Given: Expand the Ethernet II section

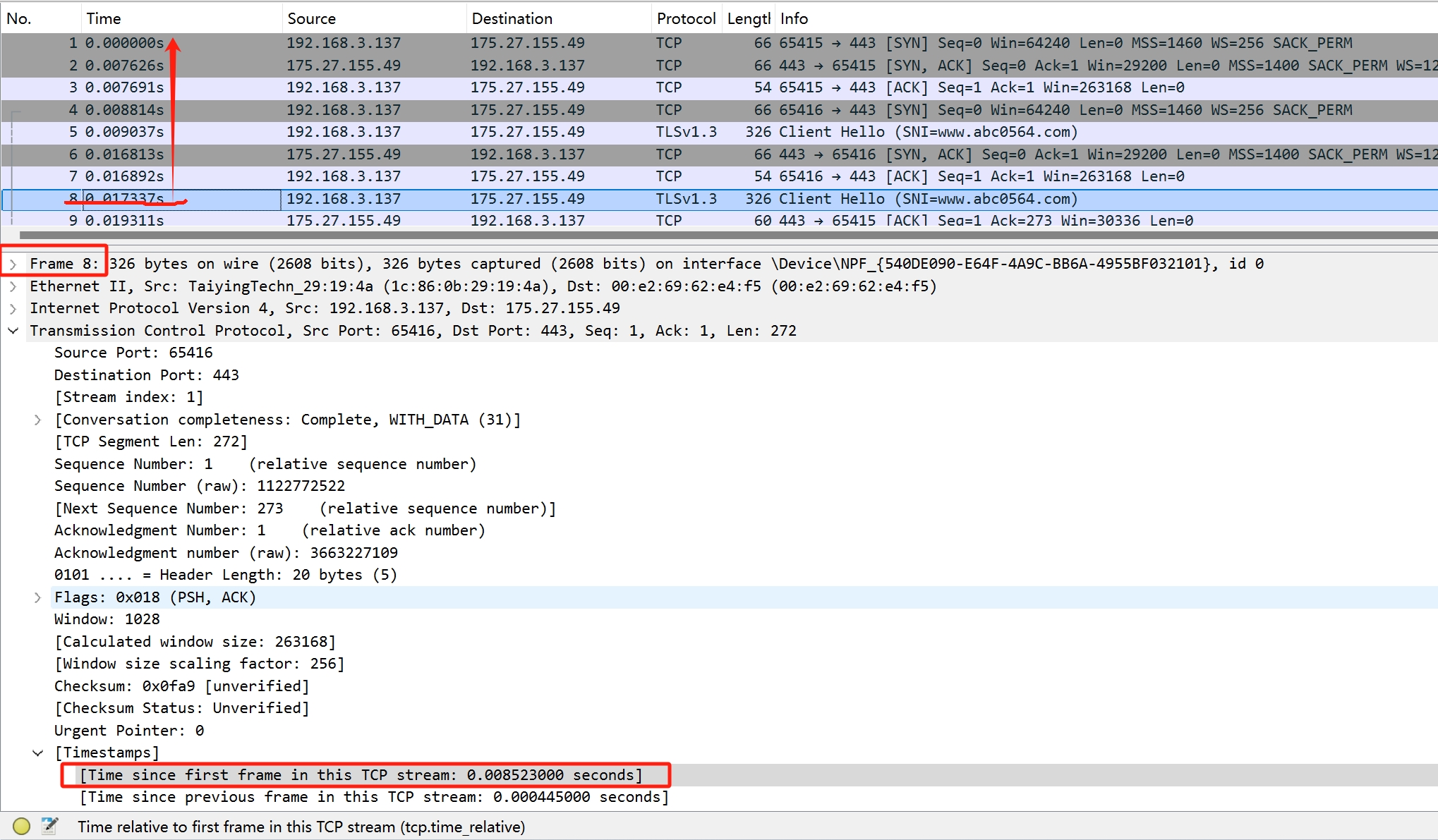Looking at the screenshot, I should click(13, 286).
